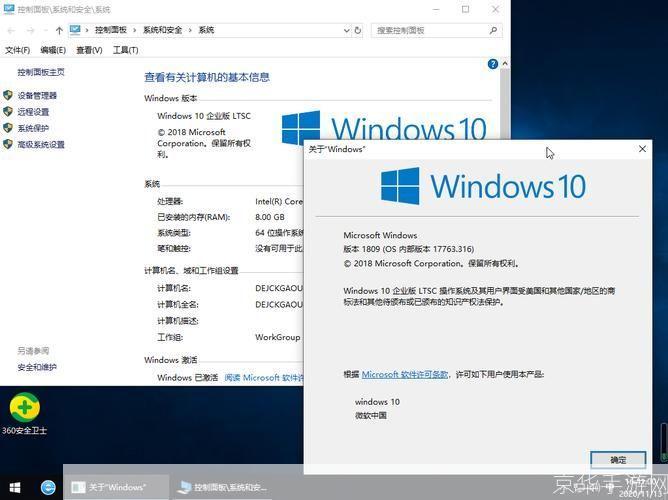The height and width of the screenshot is (500, 668).
Task: Close the 关于"Windows" dialog
Action: point(642,149)
